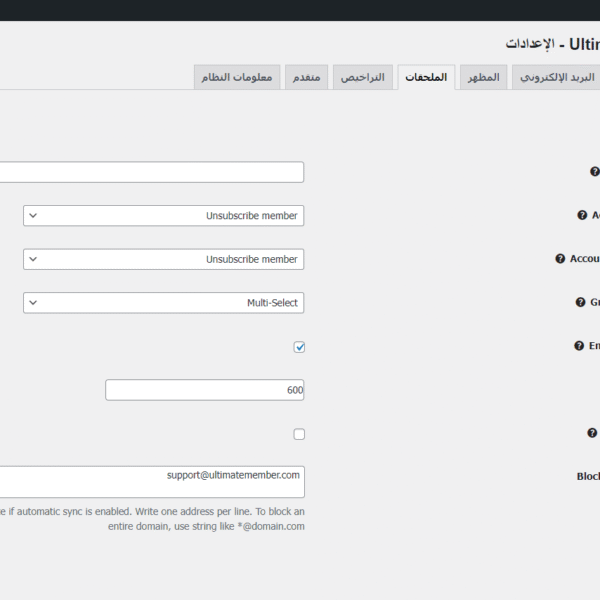Expand the Multi-Select dropdown
Image resolution: width=600 pixels, height=600 pixels.
coord(164,303)
